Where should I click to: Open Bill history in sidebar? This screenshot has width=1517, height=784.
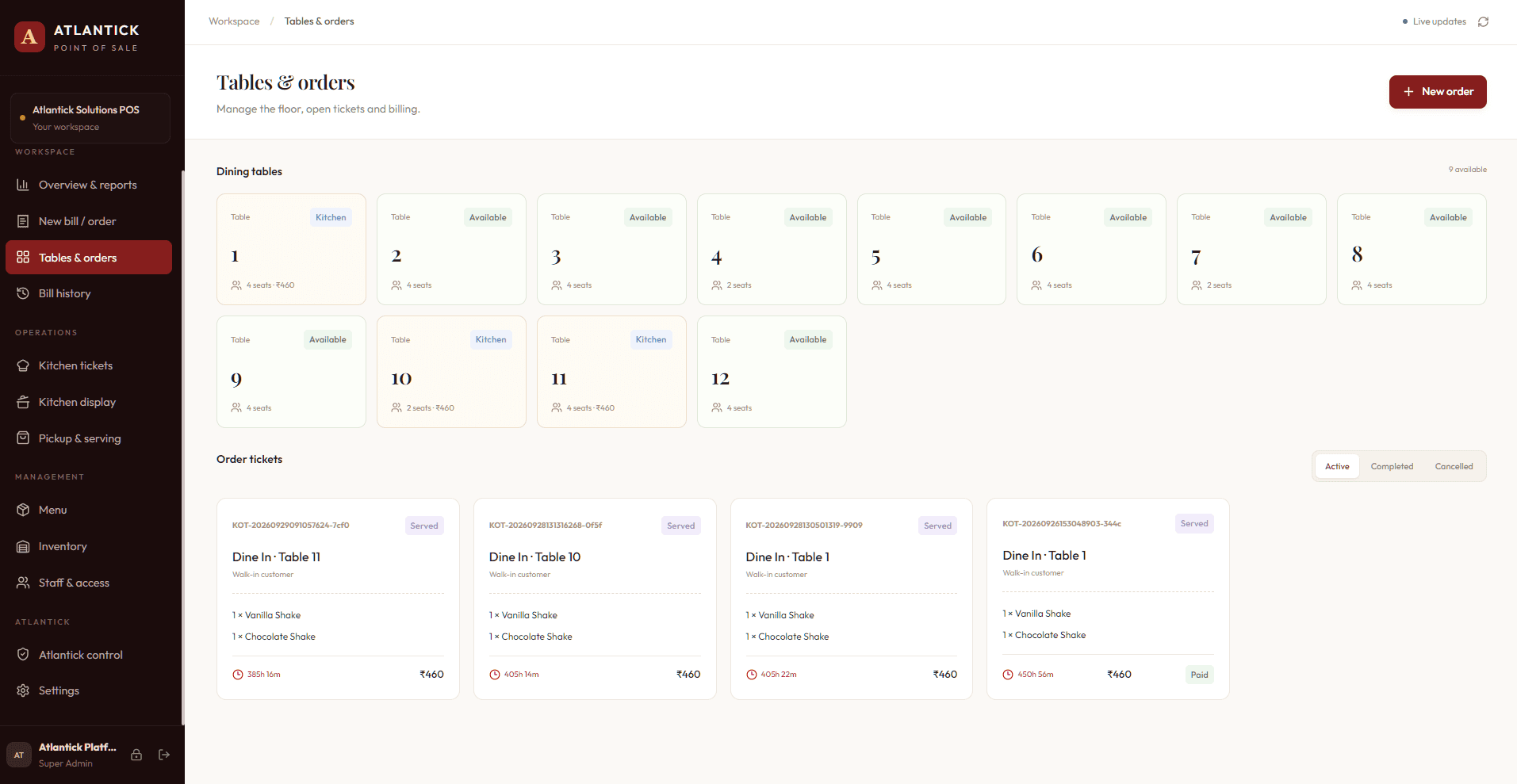click(89, 293)
